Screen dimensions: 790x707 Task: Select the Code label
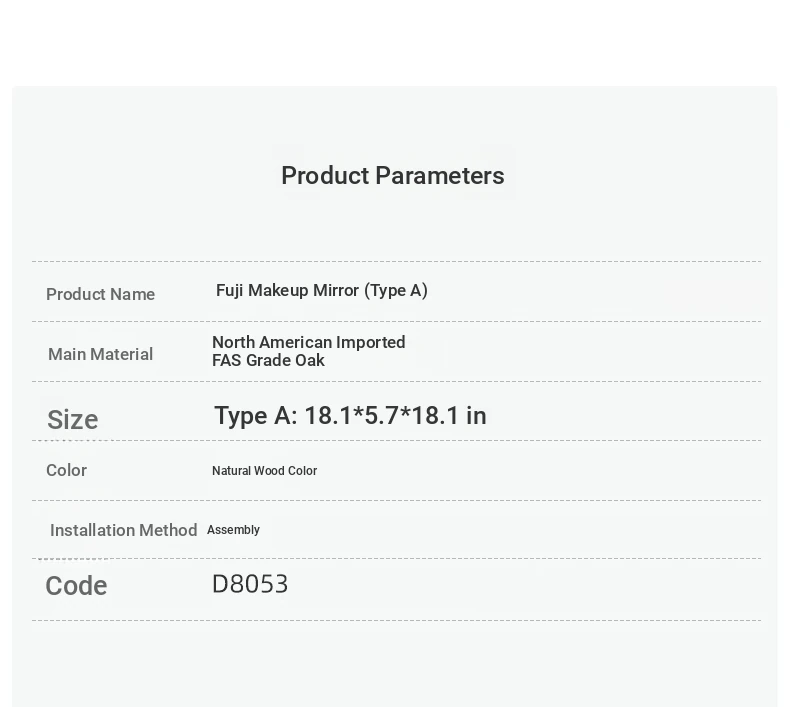coord(76,586)
